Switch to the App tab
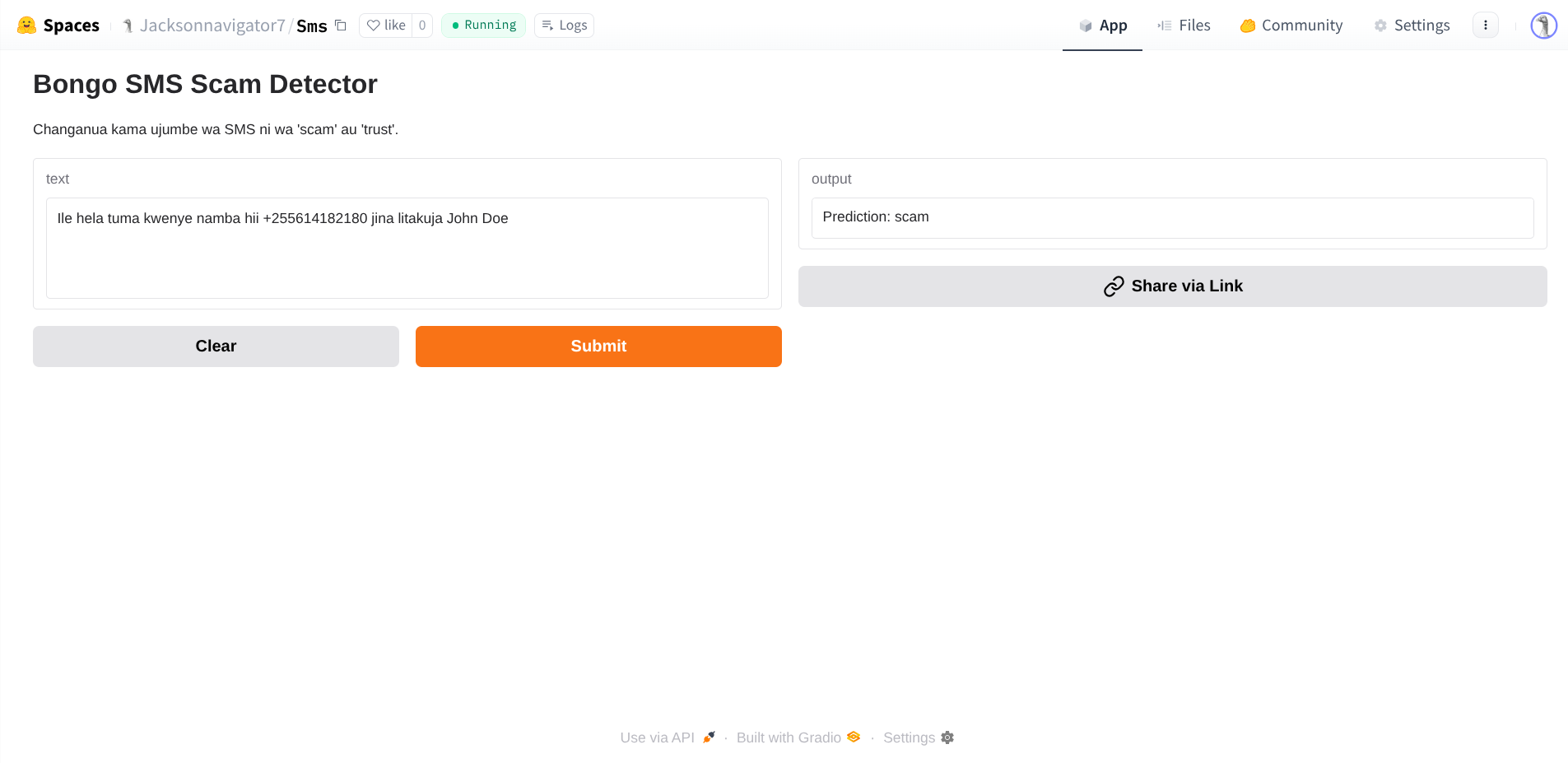Viewport: 1568px width, 763px height. 1102,26
